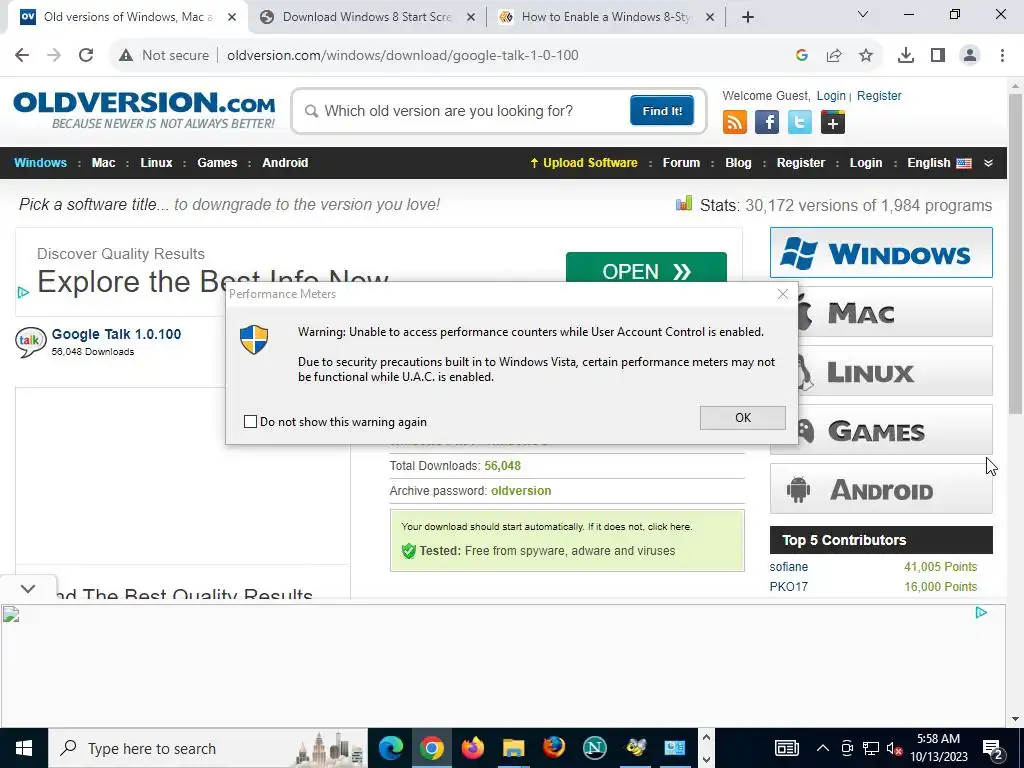Open Firefox from taskbar
The image size is (1024, 768).
click(x=473, y=748)
